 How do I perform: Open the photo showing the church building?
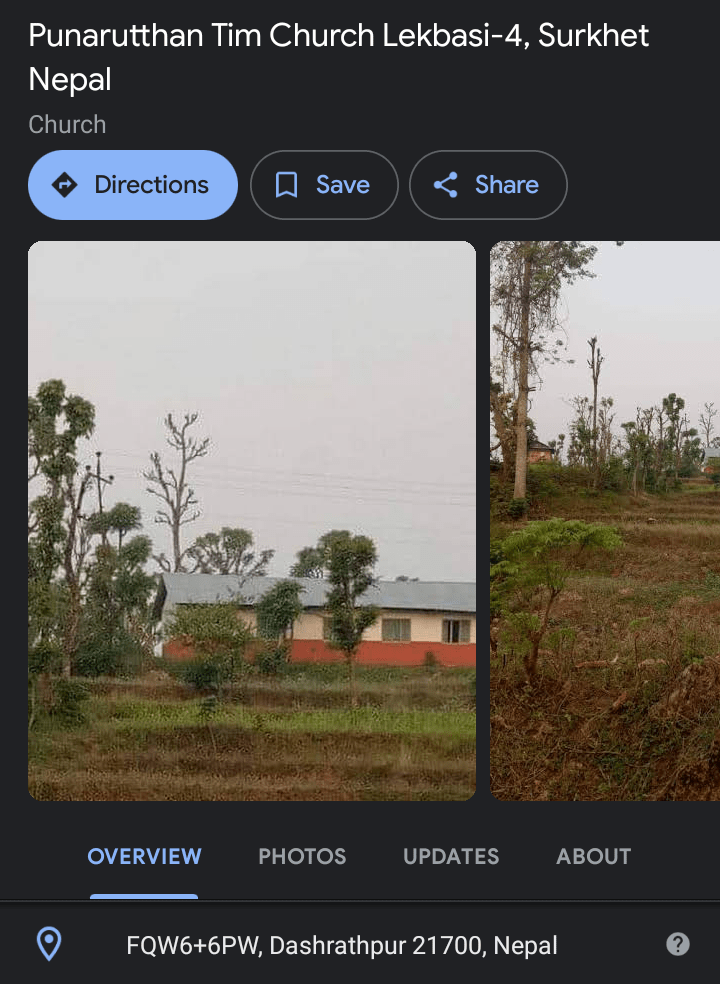coord(252,520)
